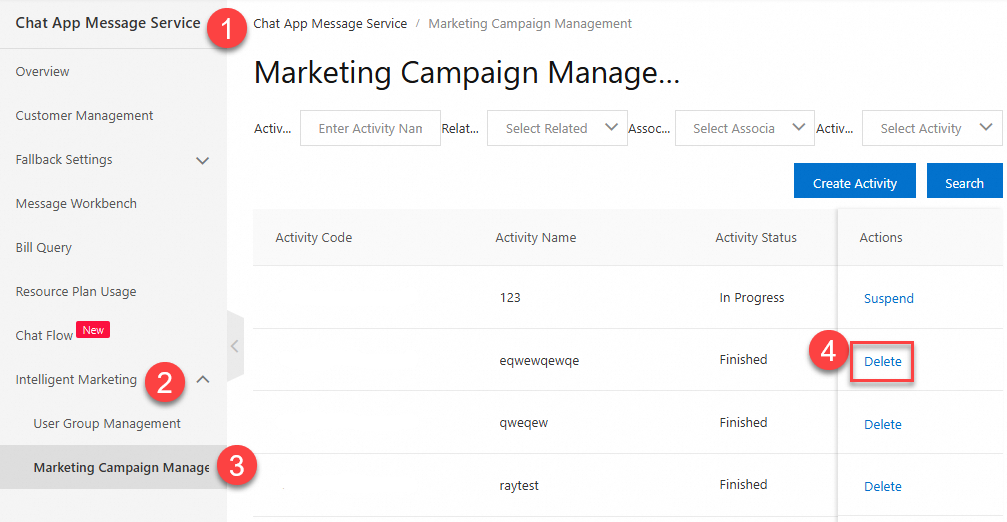Open the Select Related dropdown
This screenshot has width=1007, height=522.
coord(557,128)
